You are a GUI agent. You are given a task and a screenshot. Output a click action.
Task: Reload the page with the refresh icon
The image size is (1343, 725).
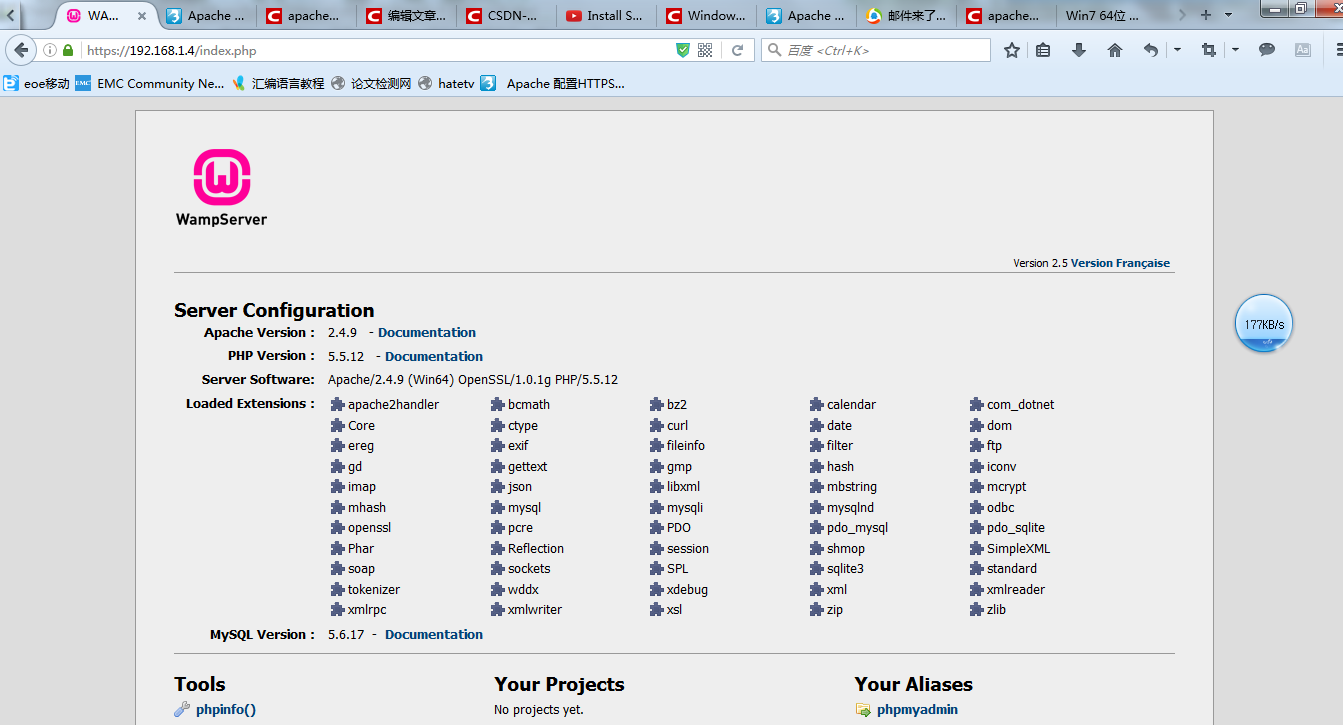[738, 50]
